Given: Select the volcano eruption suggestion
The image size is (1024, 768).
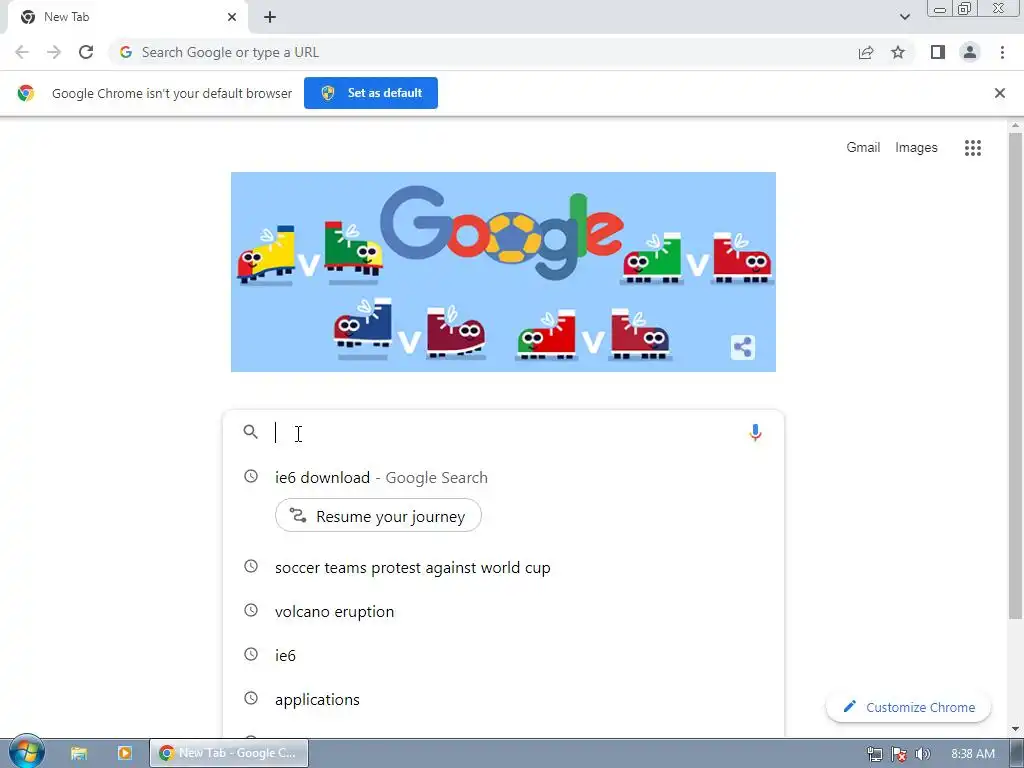Looking at the screenshot, I should click(503, 611).
